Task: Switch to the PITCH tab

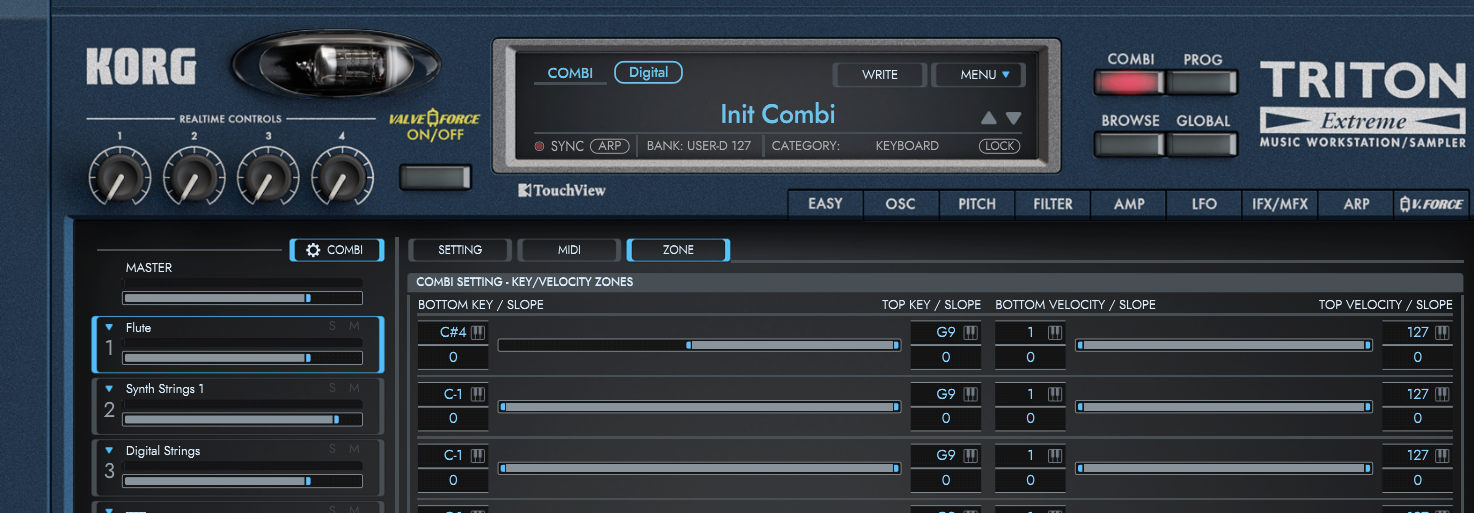Action: click(977, 204)
